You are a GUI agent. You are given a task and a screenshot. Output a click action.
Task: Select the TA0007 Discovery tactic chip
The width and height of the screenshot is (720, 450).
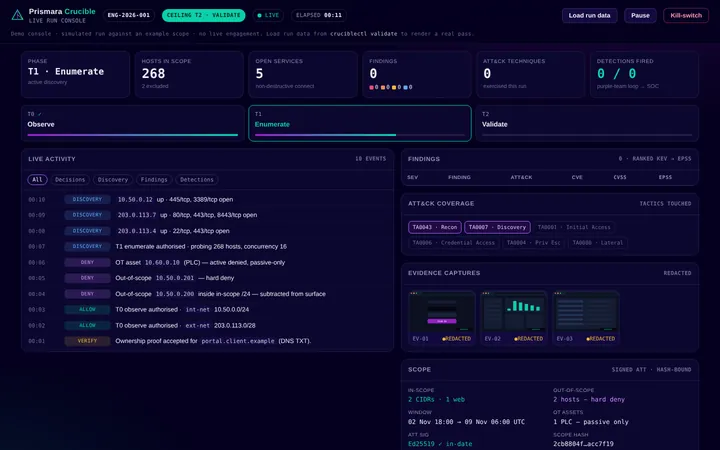497,227
